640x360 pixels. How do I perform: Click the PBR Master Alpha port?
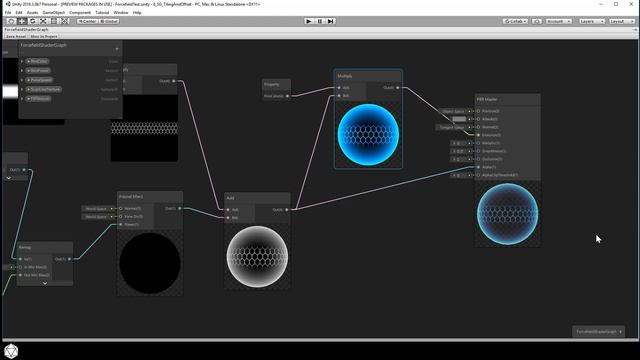click(478, 167)
